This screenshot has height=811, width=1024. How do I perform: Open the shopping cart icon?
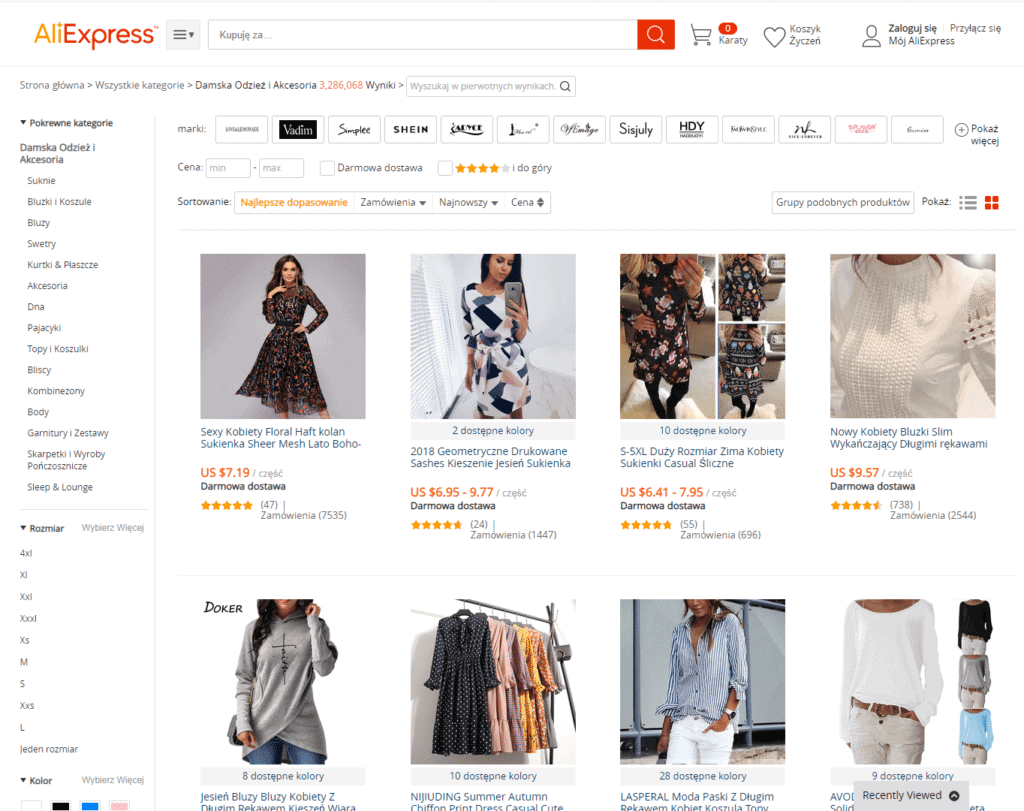tap(700, 33)
